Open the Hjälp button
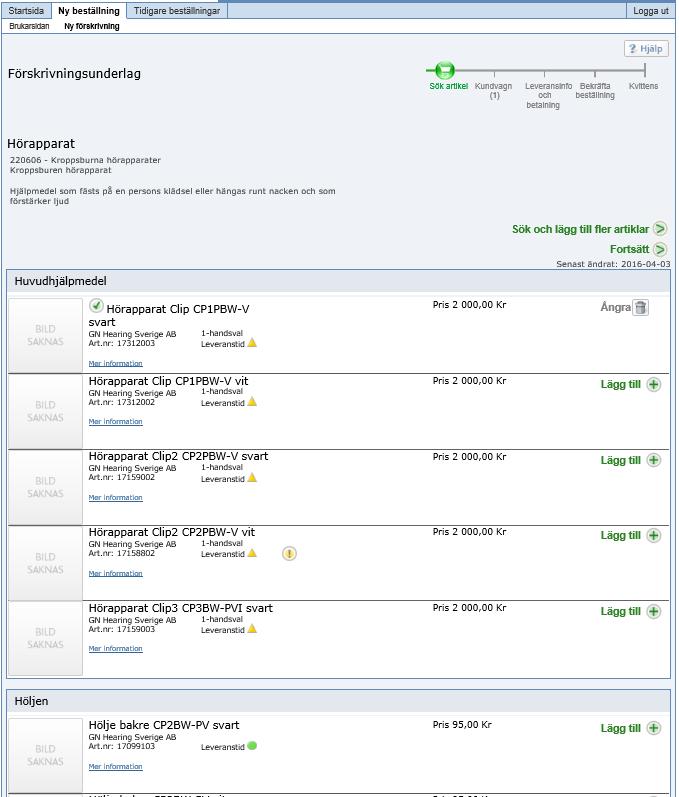 click(646, 49)
